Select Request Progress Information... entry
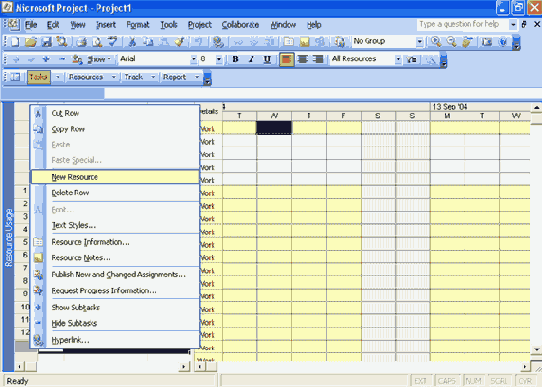Image resolution: width=542 pixels, height=387 pixels. (115, 291)
